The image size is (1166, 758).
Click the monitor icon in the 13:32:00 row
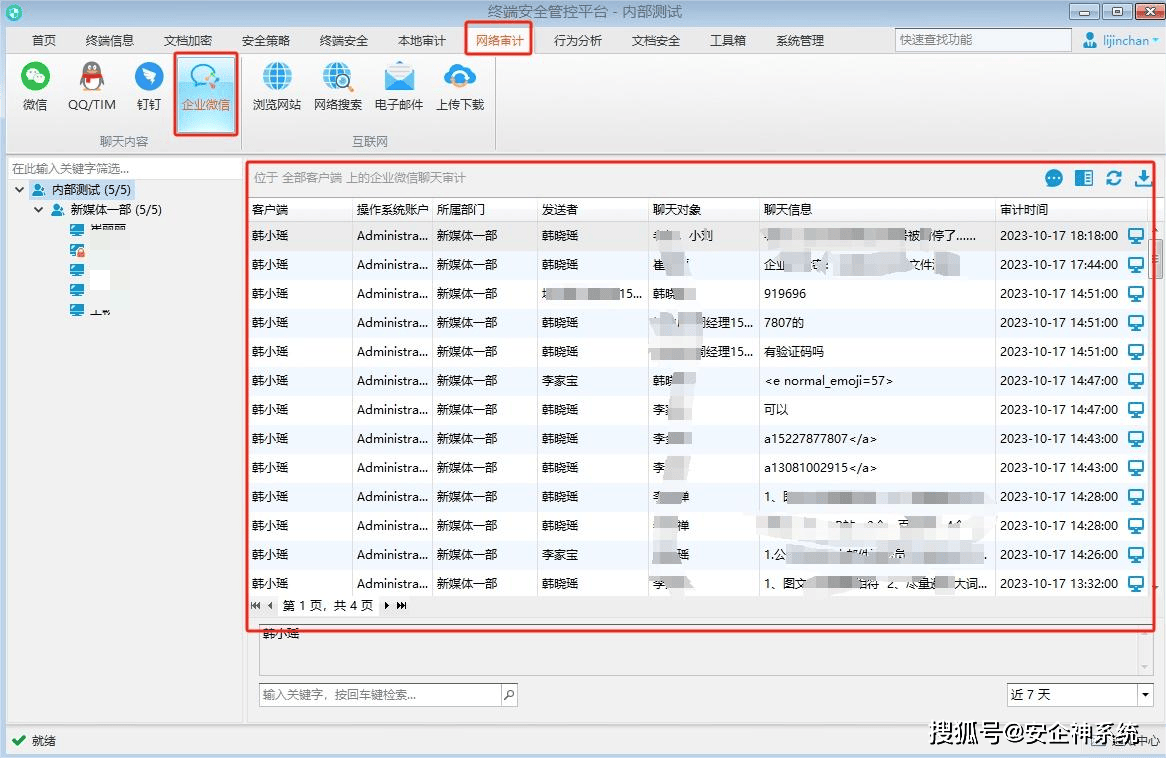point(1136,584)
